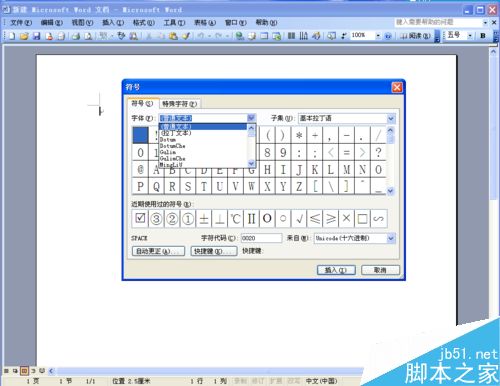Pick the circled 1 recent symbol
Image resolution: width=500 pixels, height=386 pixels.
188,219
